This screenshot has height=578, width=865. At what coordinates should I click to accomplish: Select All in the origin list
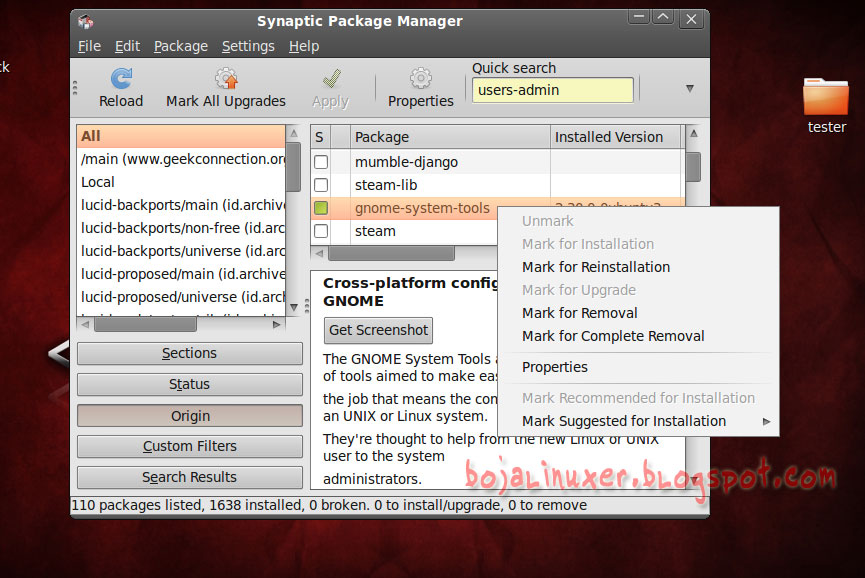181,136
